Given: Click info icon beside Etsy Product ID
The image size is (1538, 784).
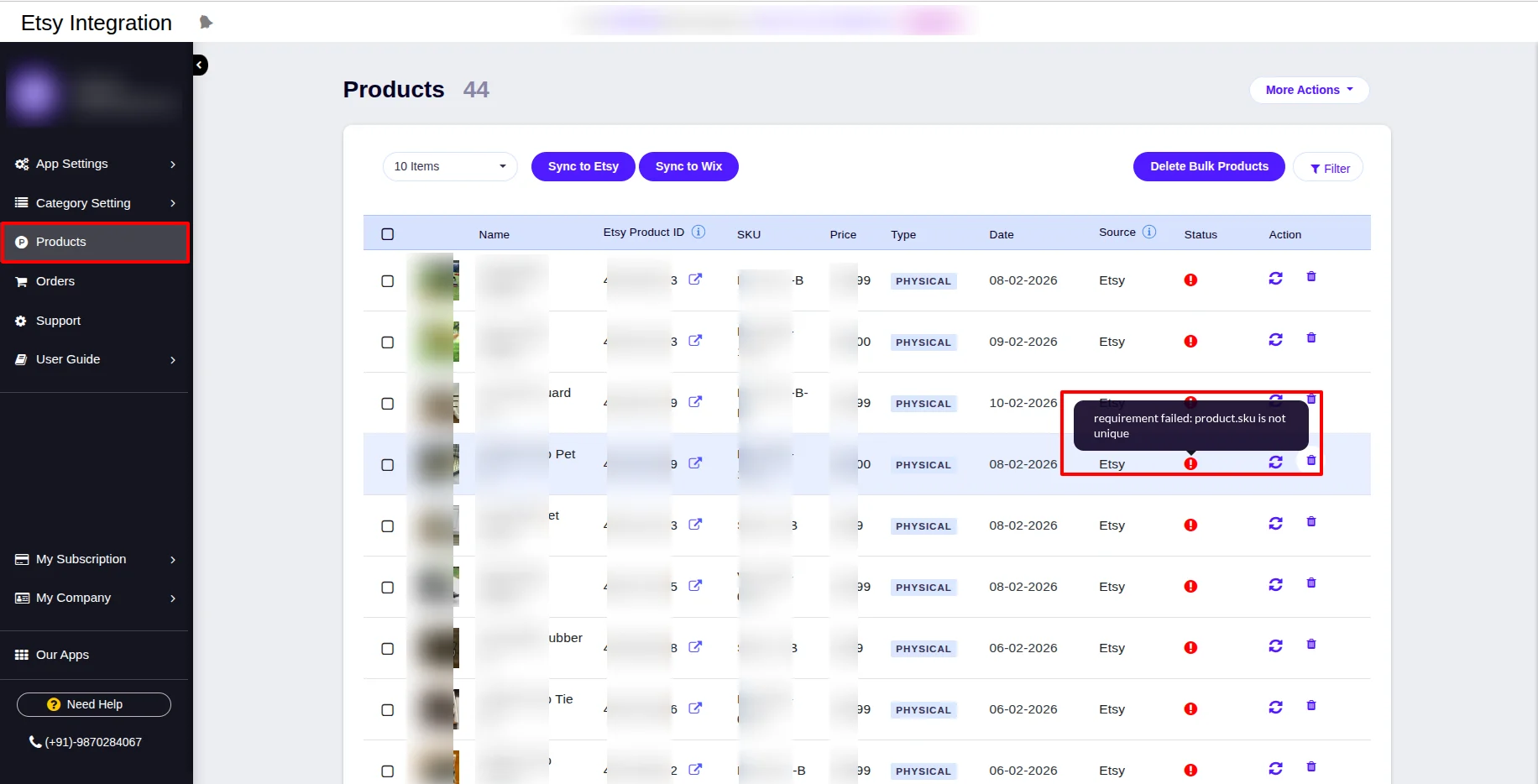Looking at the screenshot, I should 698,232.
